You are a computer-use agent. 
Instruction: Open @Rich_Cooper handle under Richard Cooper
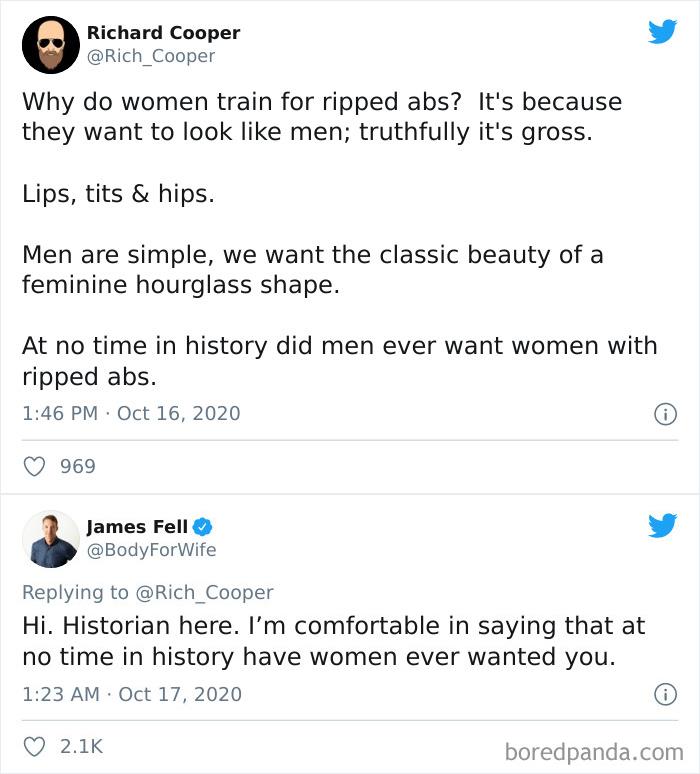tap(151, 56)
